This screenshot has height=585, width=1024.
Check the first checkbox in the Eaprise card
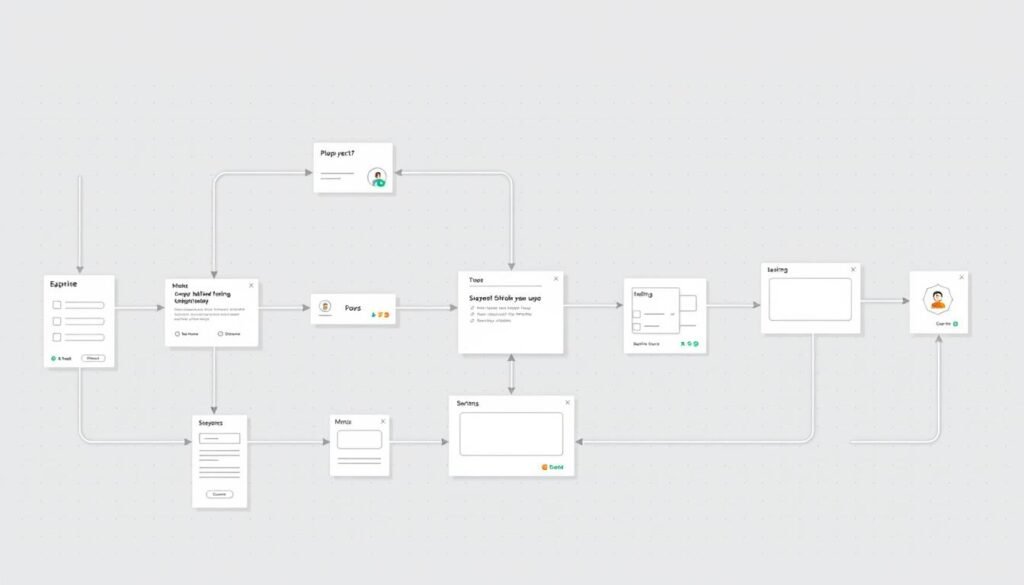tap(57, 305)
